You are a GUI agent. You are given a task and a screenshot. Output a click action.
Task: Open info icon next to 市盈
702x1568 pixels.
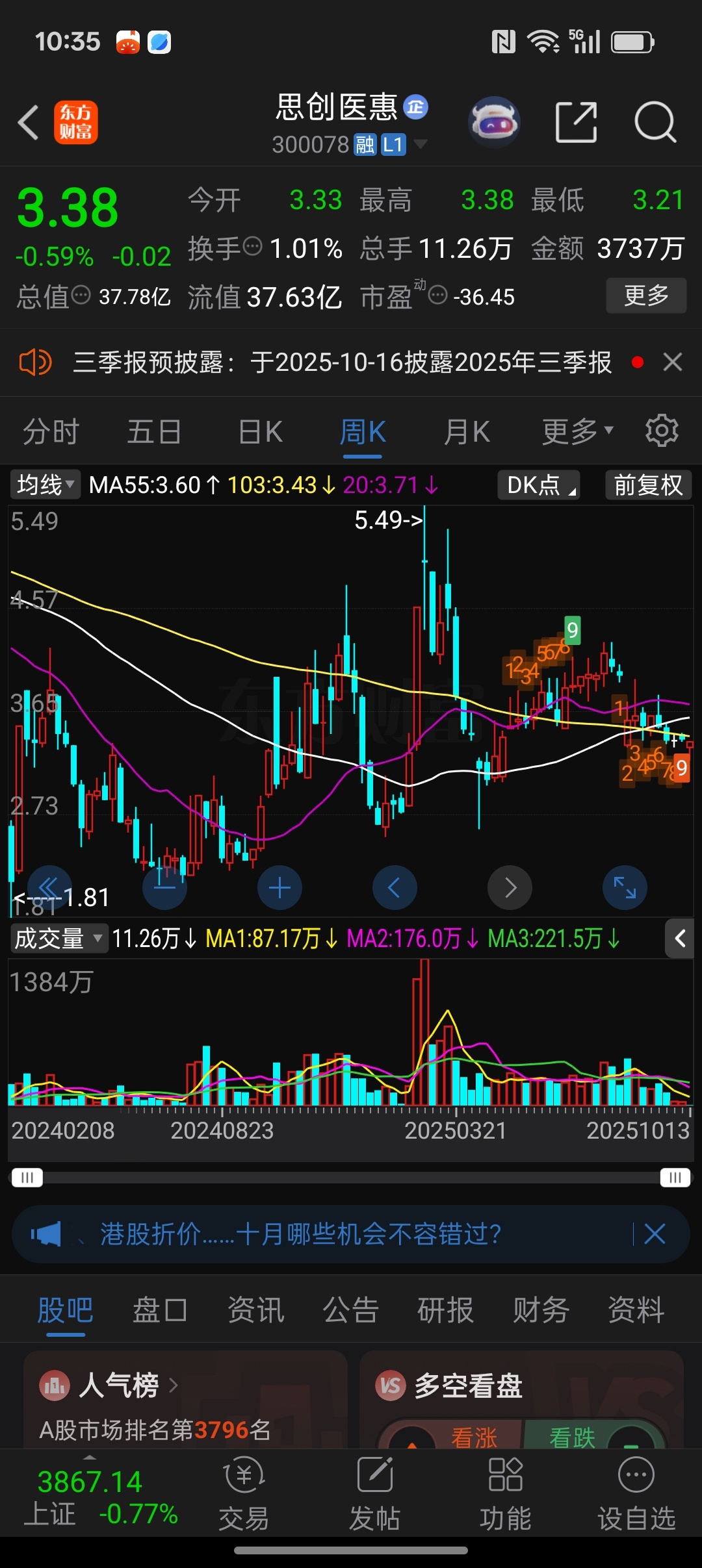coord(438,296)
